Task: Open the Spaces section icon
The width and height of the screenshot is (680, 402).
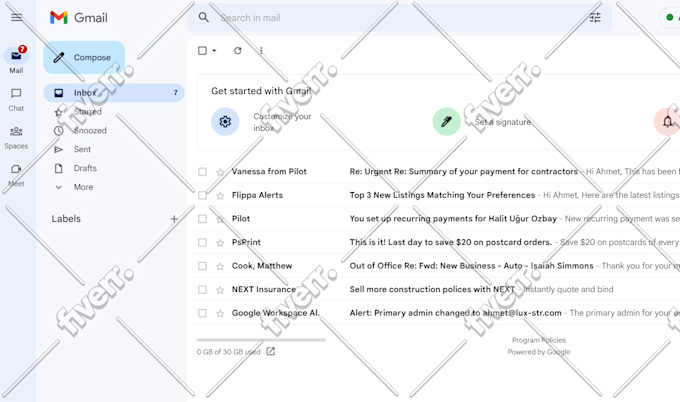Action: pyautogui.click(x=16, y=131)
